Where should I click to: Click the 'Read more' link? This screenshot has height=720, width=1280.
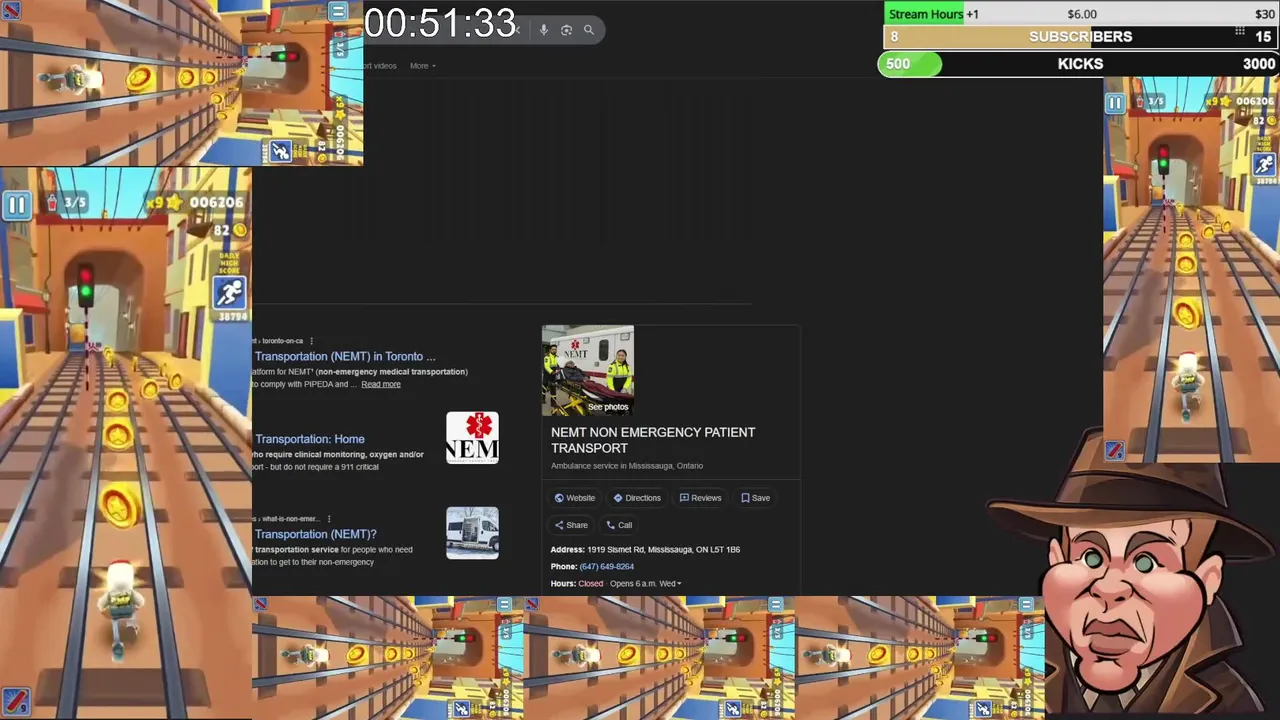point(381,384)
